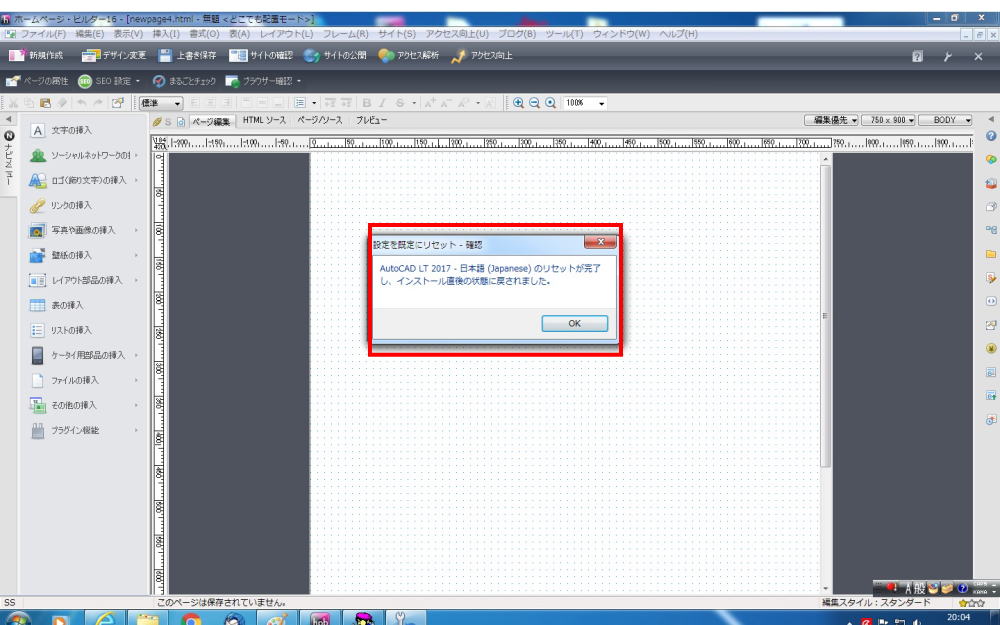Switch to the HTML ソース tab

[264, 120]
